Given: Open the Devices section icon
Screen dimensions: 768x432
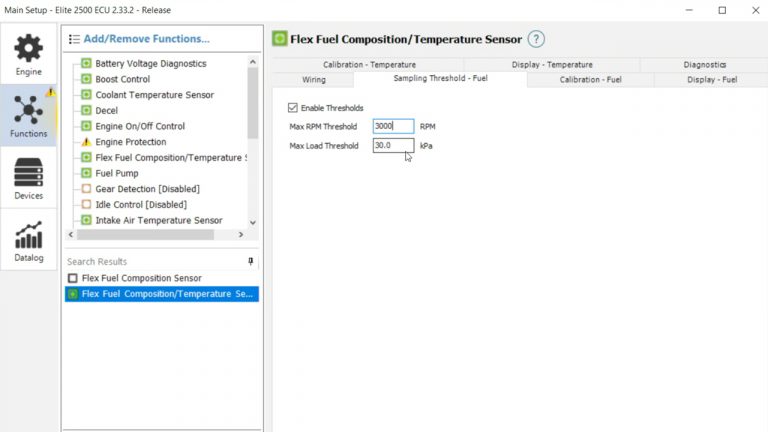Looking at the screenshot, I should click(28, 179).
